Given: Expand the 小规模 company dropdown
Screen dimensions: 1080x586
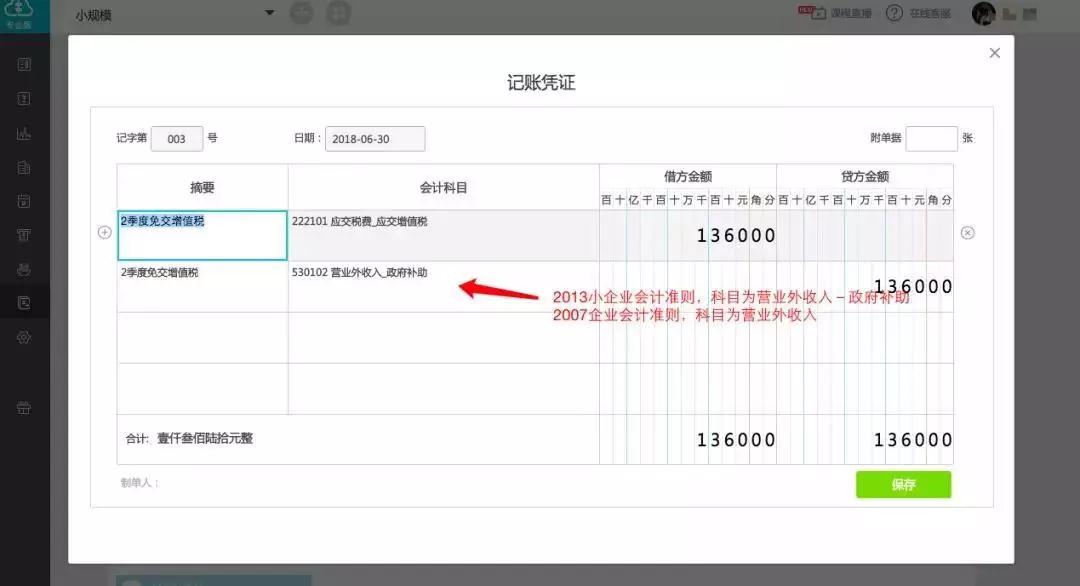Looking at the screenshot, I should pos(268,13).
